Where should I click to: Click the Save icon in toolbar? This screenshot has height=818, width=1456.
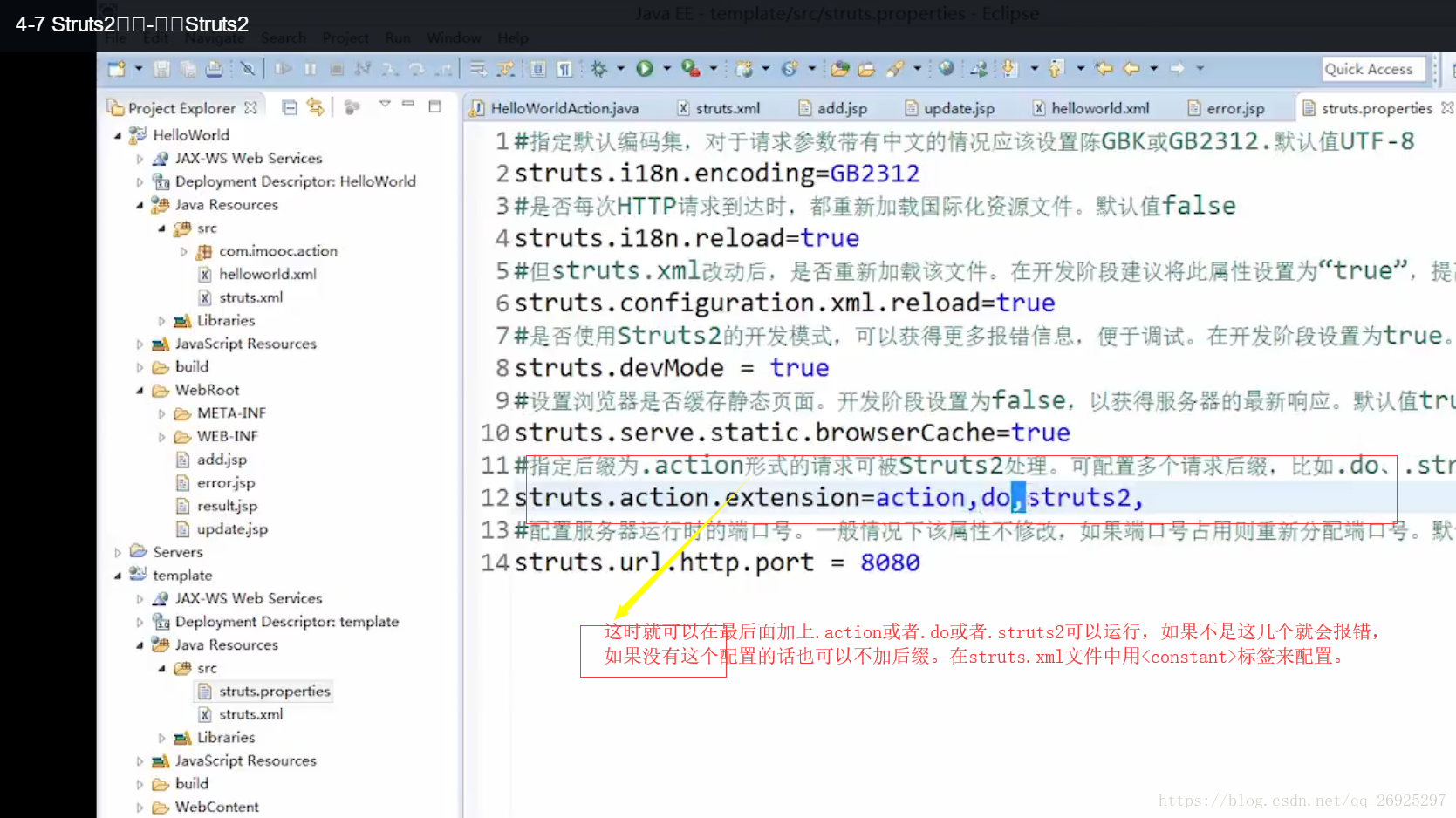coord(162,68)
